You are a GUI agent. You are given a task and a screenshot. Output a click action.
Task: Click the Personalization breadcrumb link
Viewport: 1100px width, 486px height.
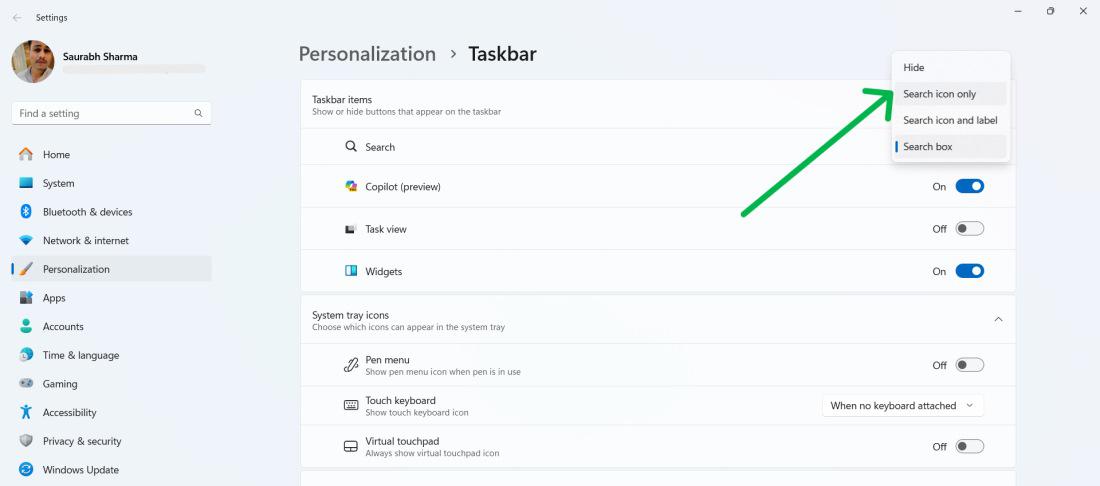(367, 54)
